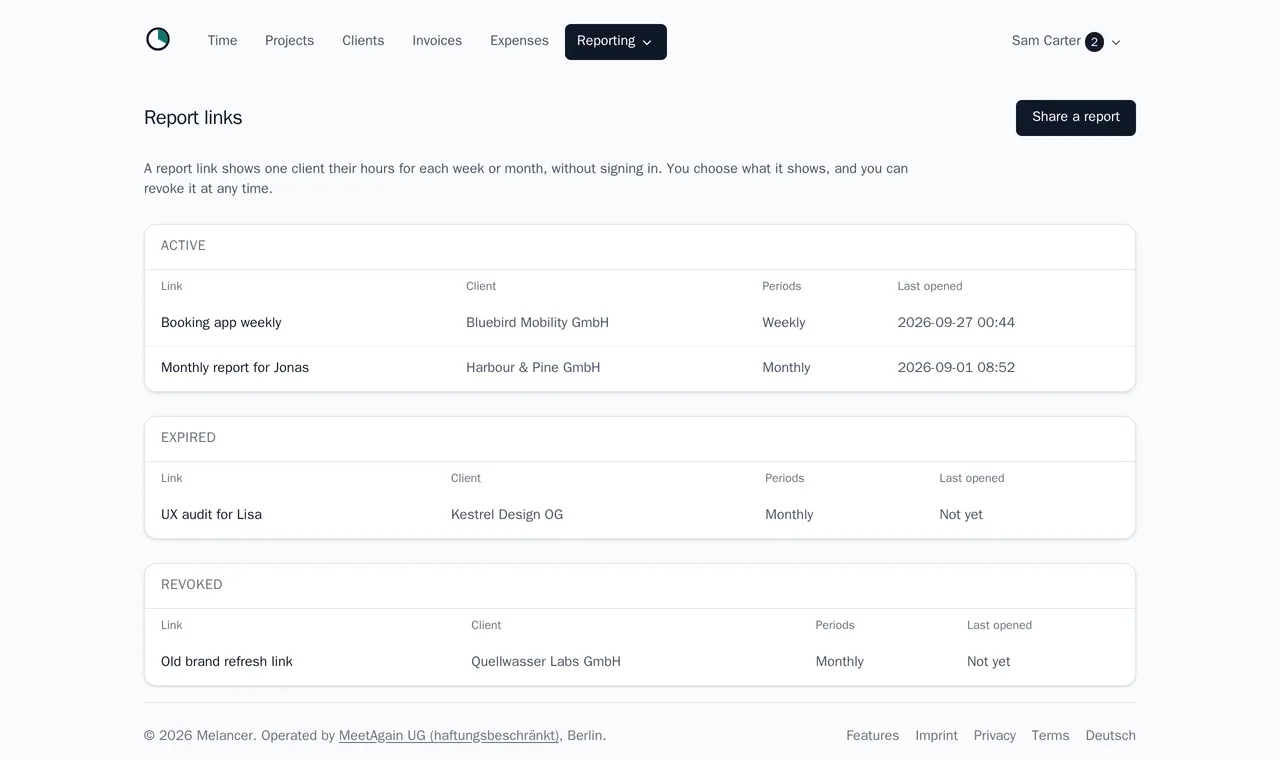Switch to the Invoices section
This screenshot has width=1280, height=760.
point(437,41)
